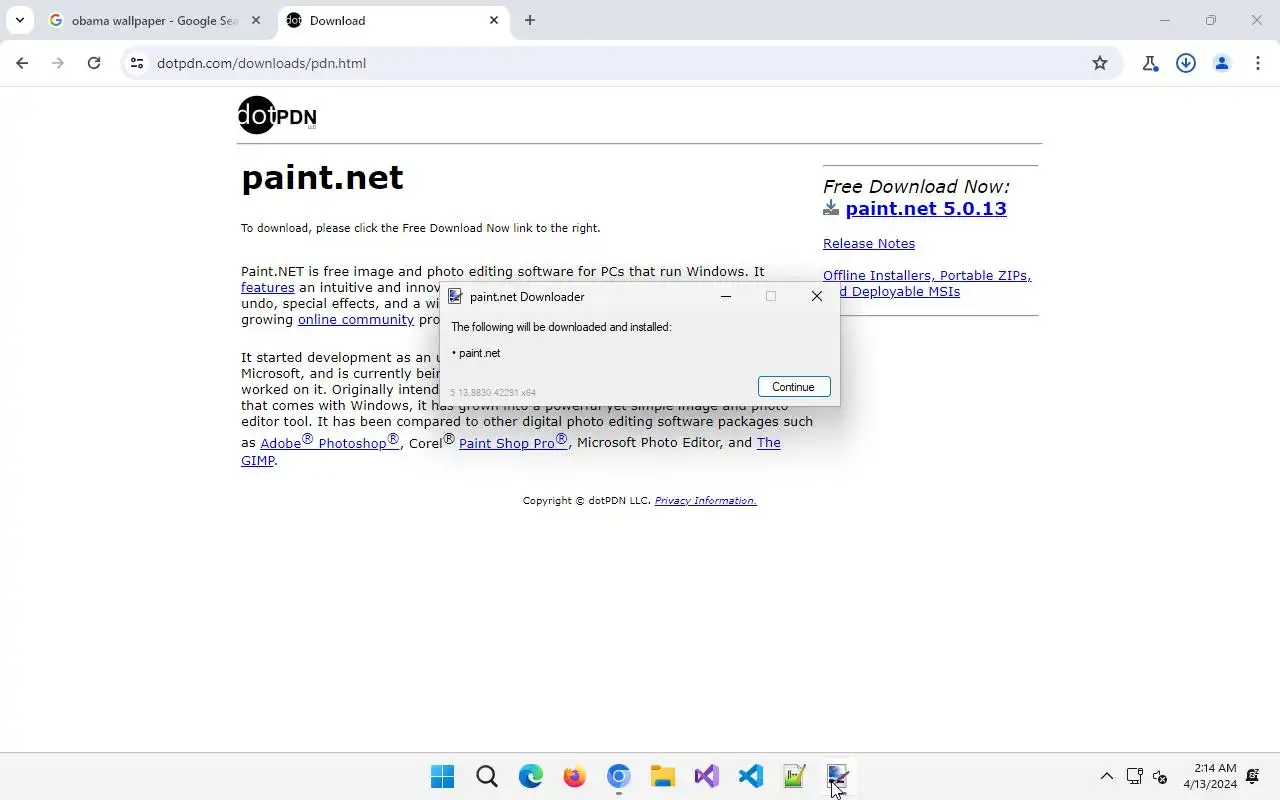Open the network status tray icon
This screenshot has height=800, width=1280.
coord(1135,776)
